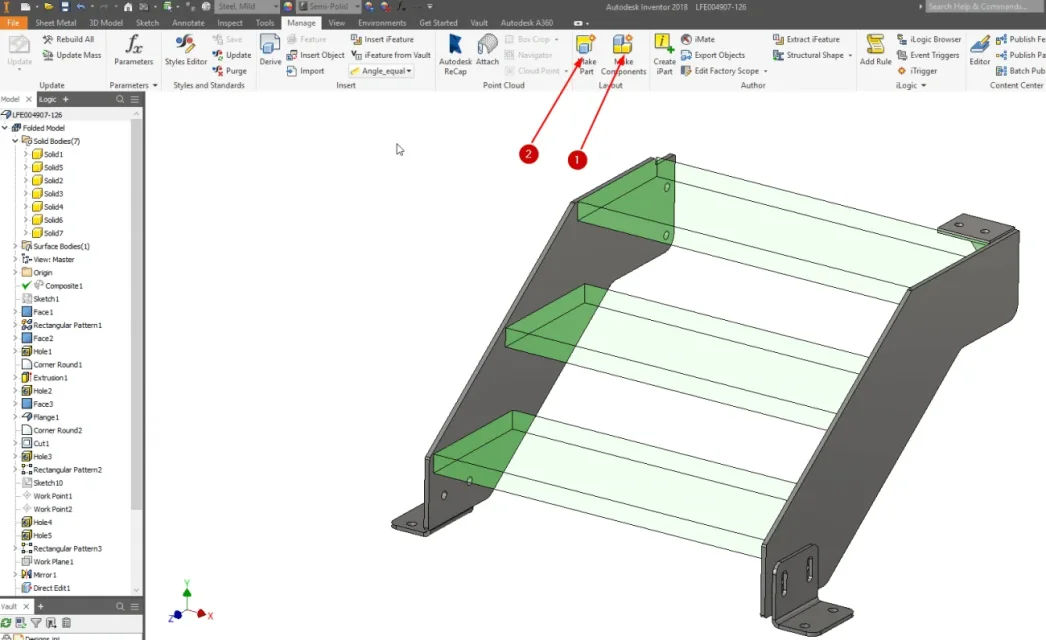The image size is (1046, 640).
Task: Click the Create iPart icon
Action: tap(664, 45)
